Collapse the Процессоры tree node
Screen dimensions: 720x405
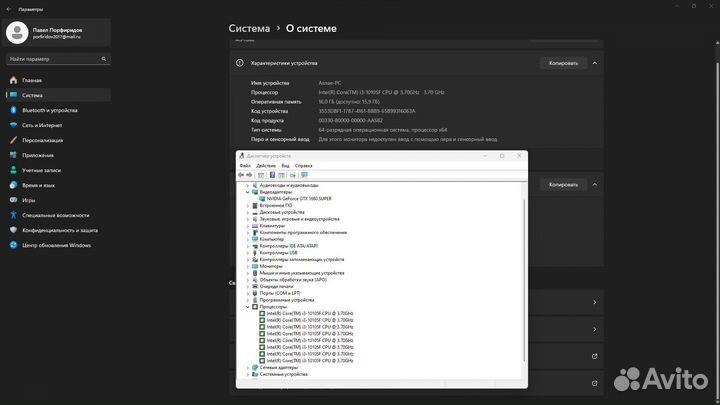247,307
